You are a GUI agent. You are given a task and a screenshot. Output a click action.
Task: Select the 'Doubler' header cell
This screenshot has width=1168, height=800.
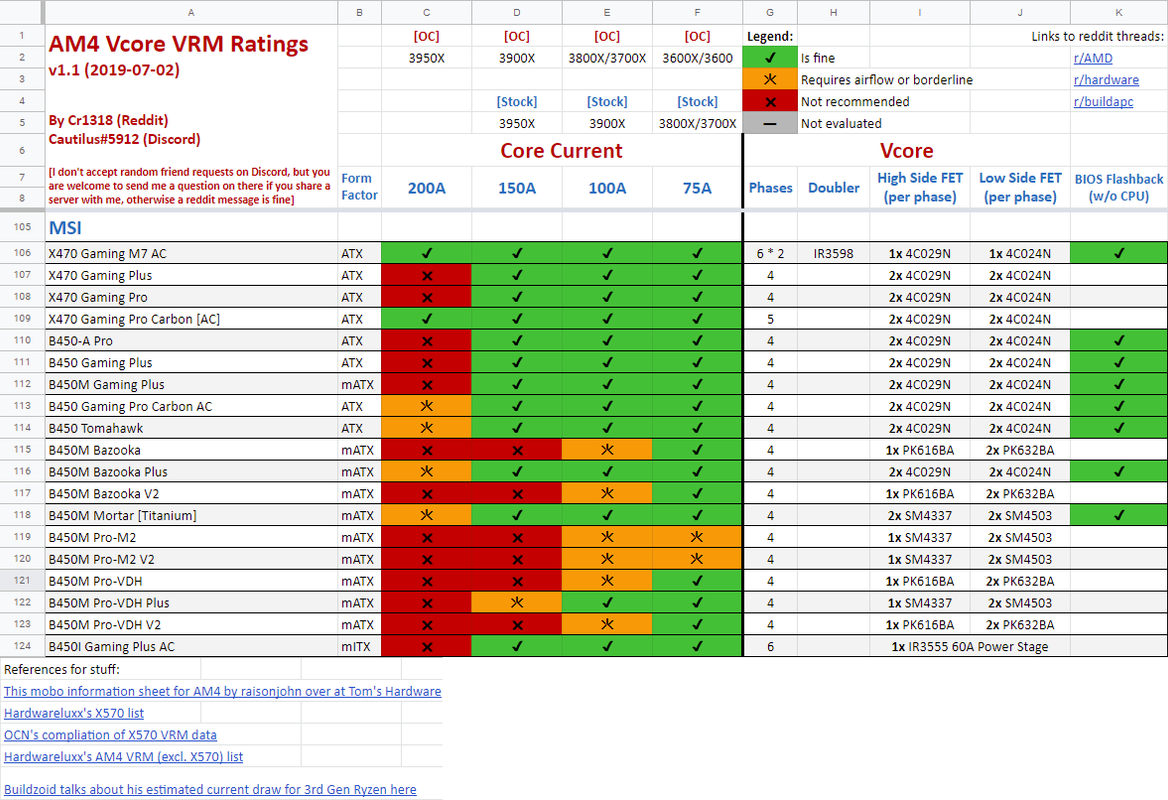pyautogui.click(x=834, y=188)
